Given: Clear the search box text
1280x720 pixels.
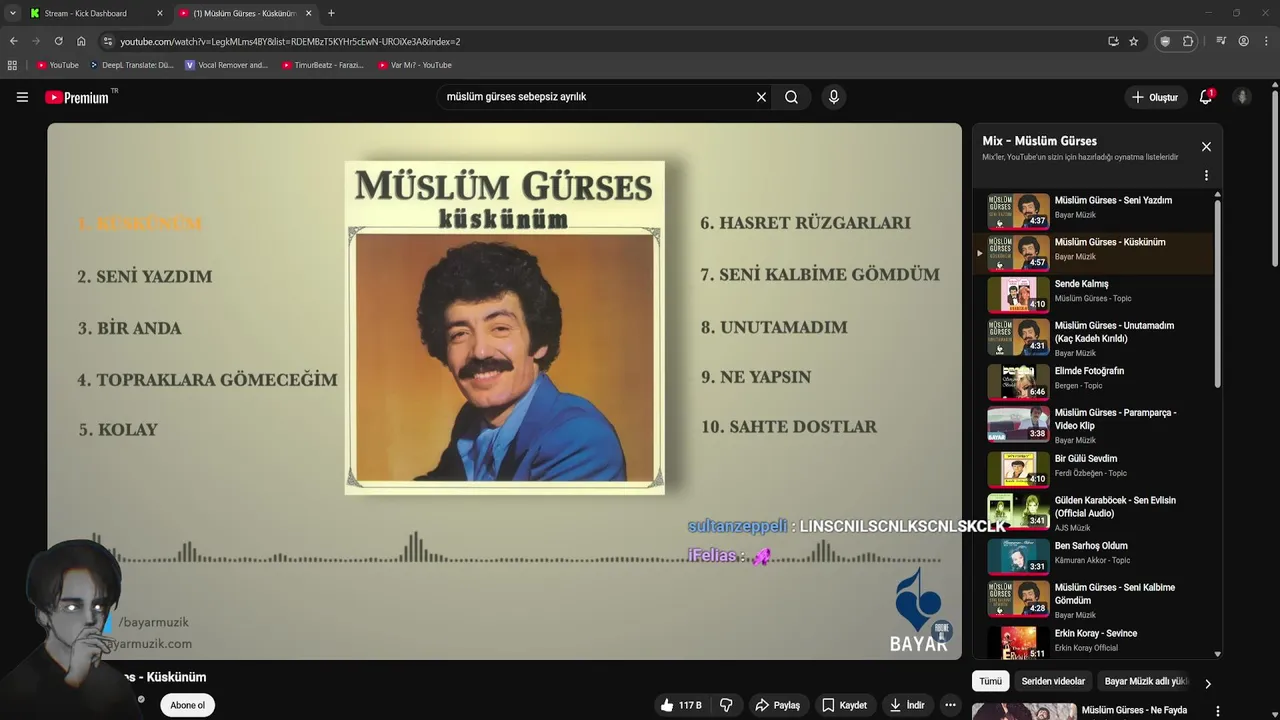Looking at the screenshot, I should coord(761,97).
